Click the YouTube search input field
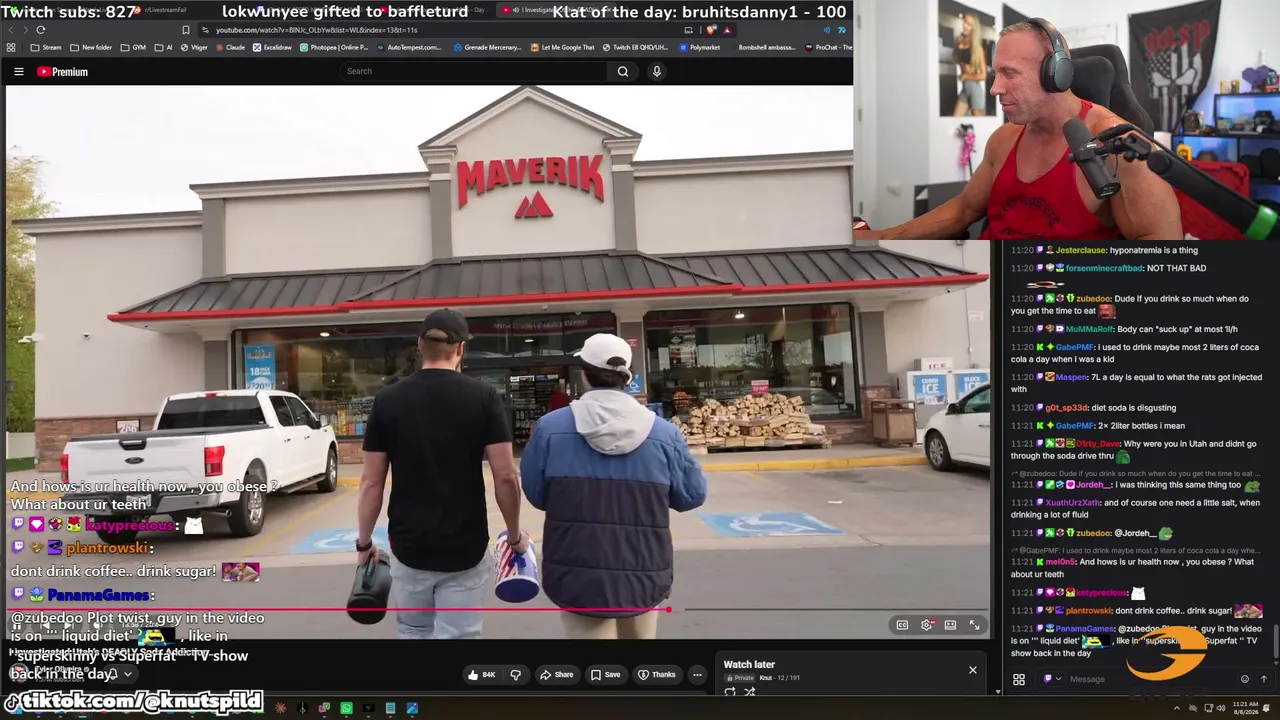1280x720 pixels. tap(473, 71)
